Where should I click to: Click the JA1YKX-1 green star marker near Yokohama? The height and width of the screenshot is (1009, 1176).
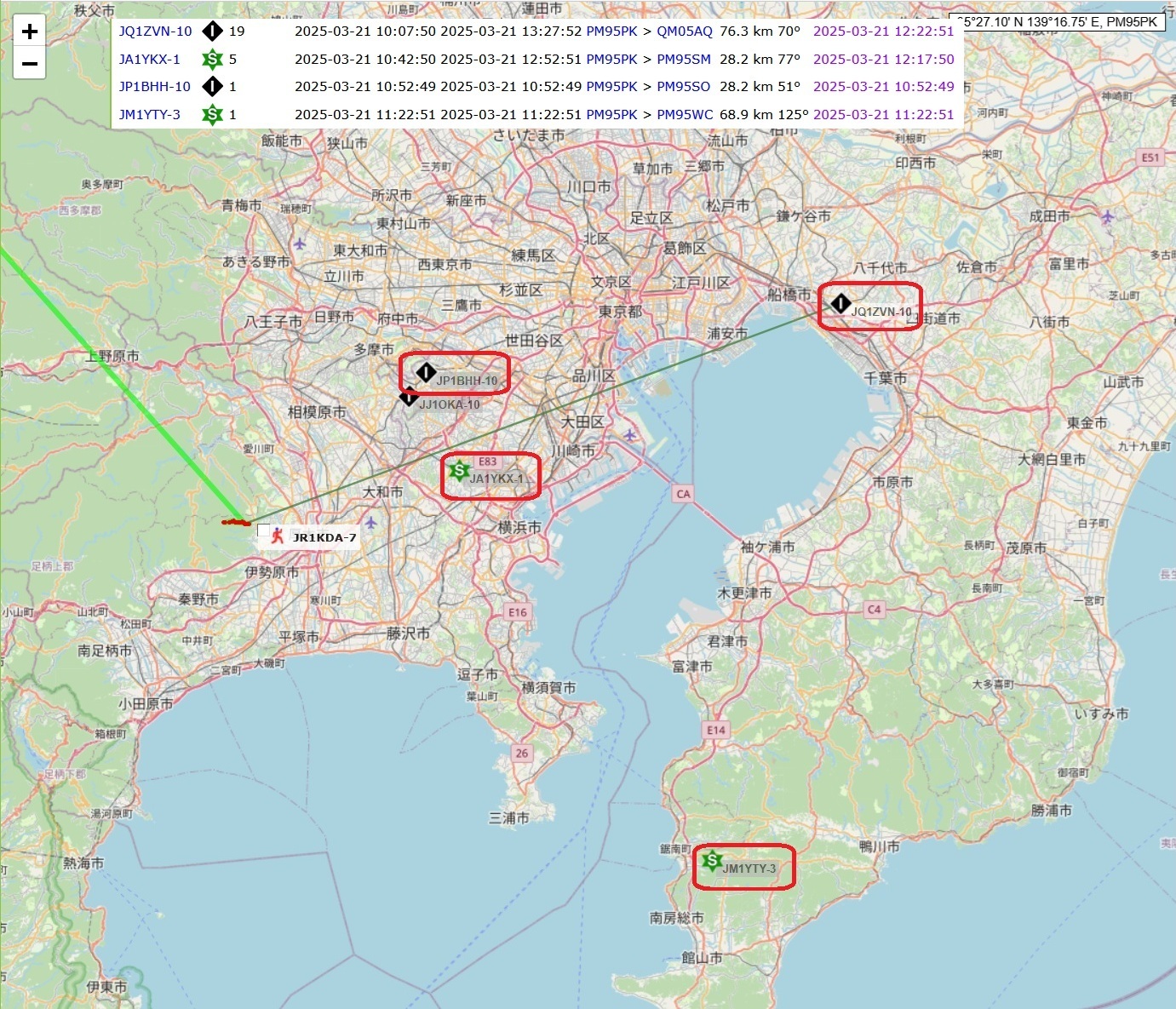tap(458, 469)
